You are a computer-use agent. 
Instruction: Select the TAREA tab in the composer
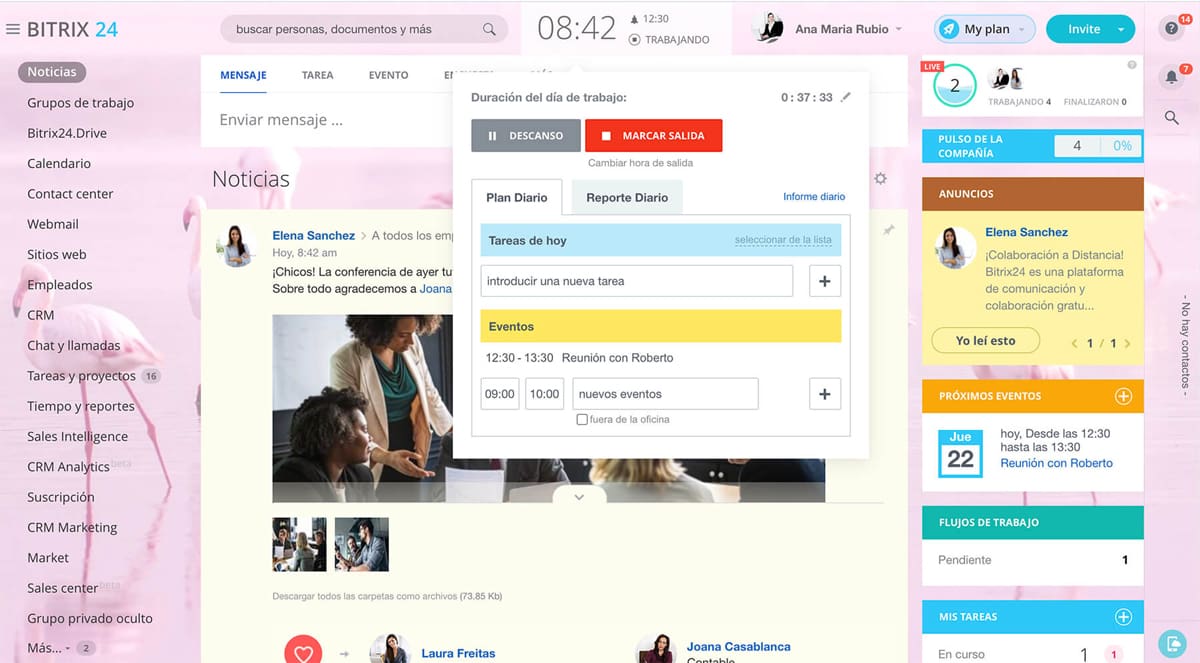tap(317, 75)
